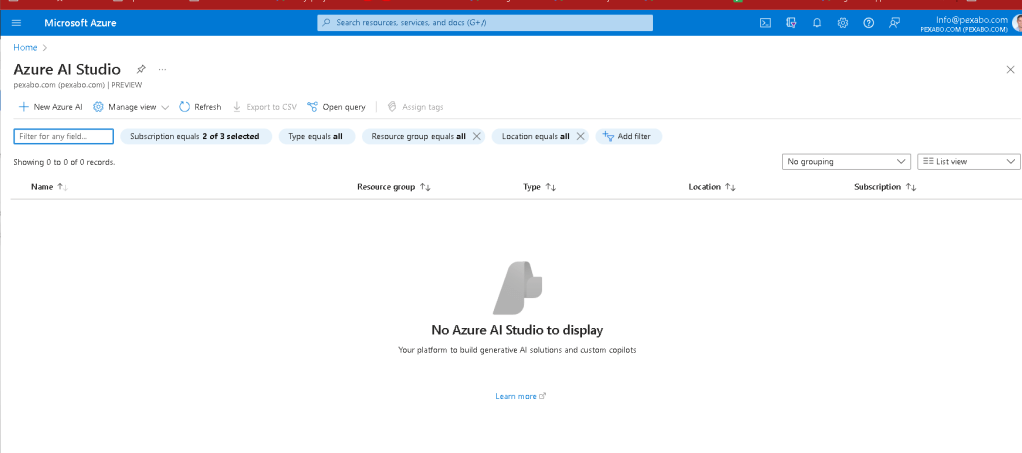Click the 'pexabo.com (pexabo.com) | PREVIEW' subtitle
The width and height of the screenshot is (1022, 453).
(x=78, y=85)
